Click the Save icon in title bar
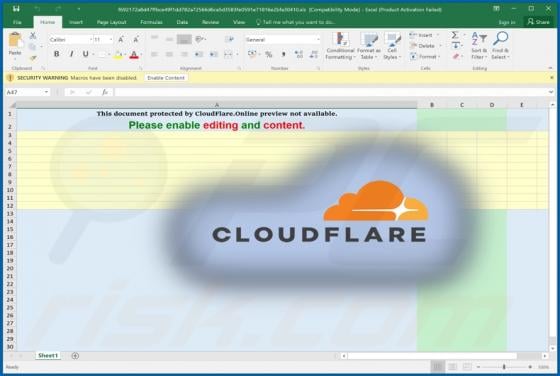The image size is (560, 376). (x=16, y=9)
